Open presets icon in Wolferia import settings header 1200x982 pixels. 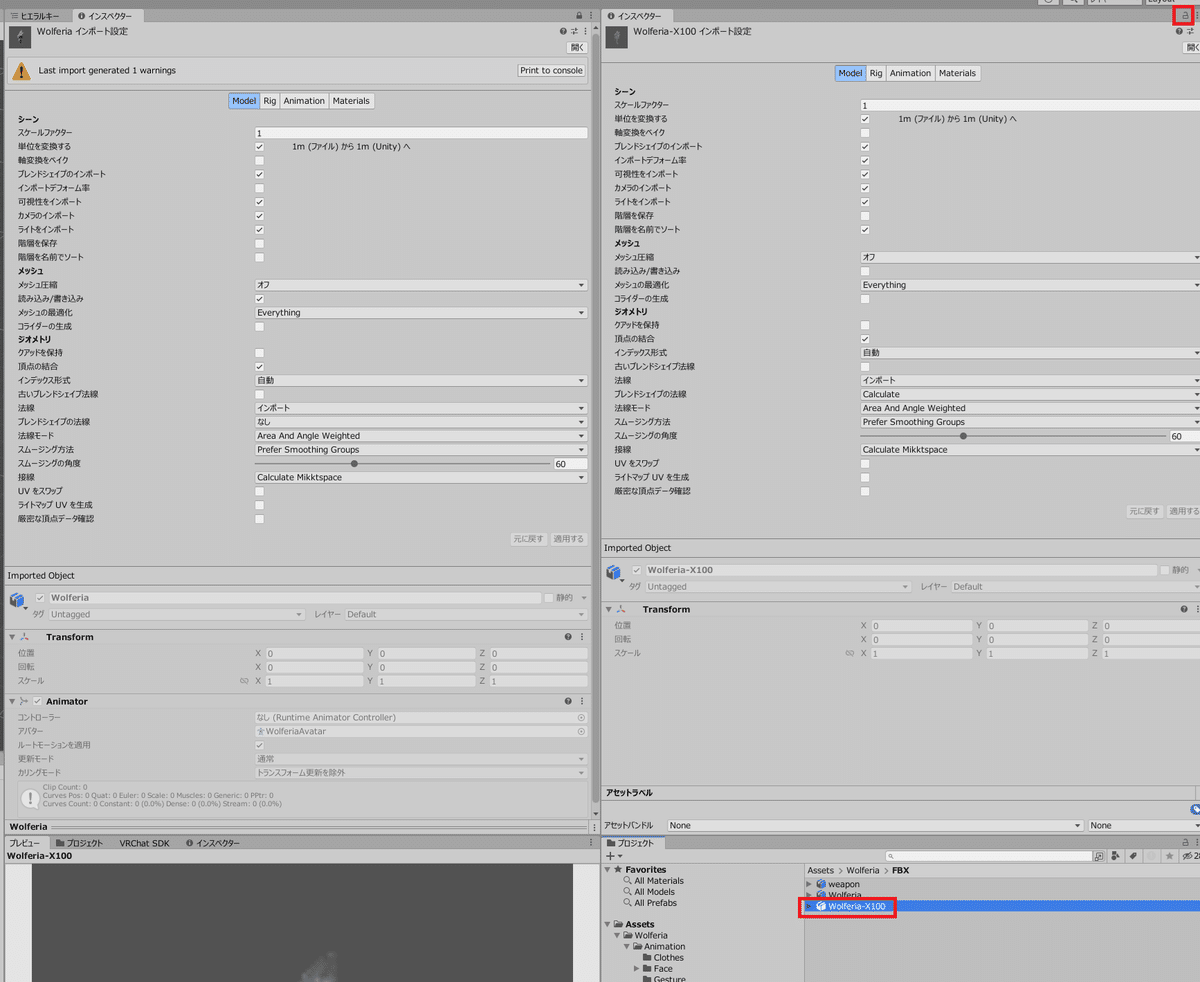(574, 32)
